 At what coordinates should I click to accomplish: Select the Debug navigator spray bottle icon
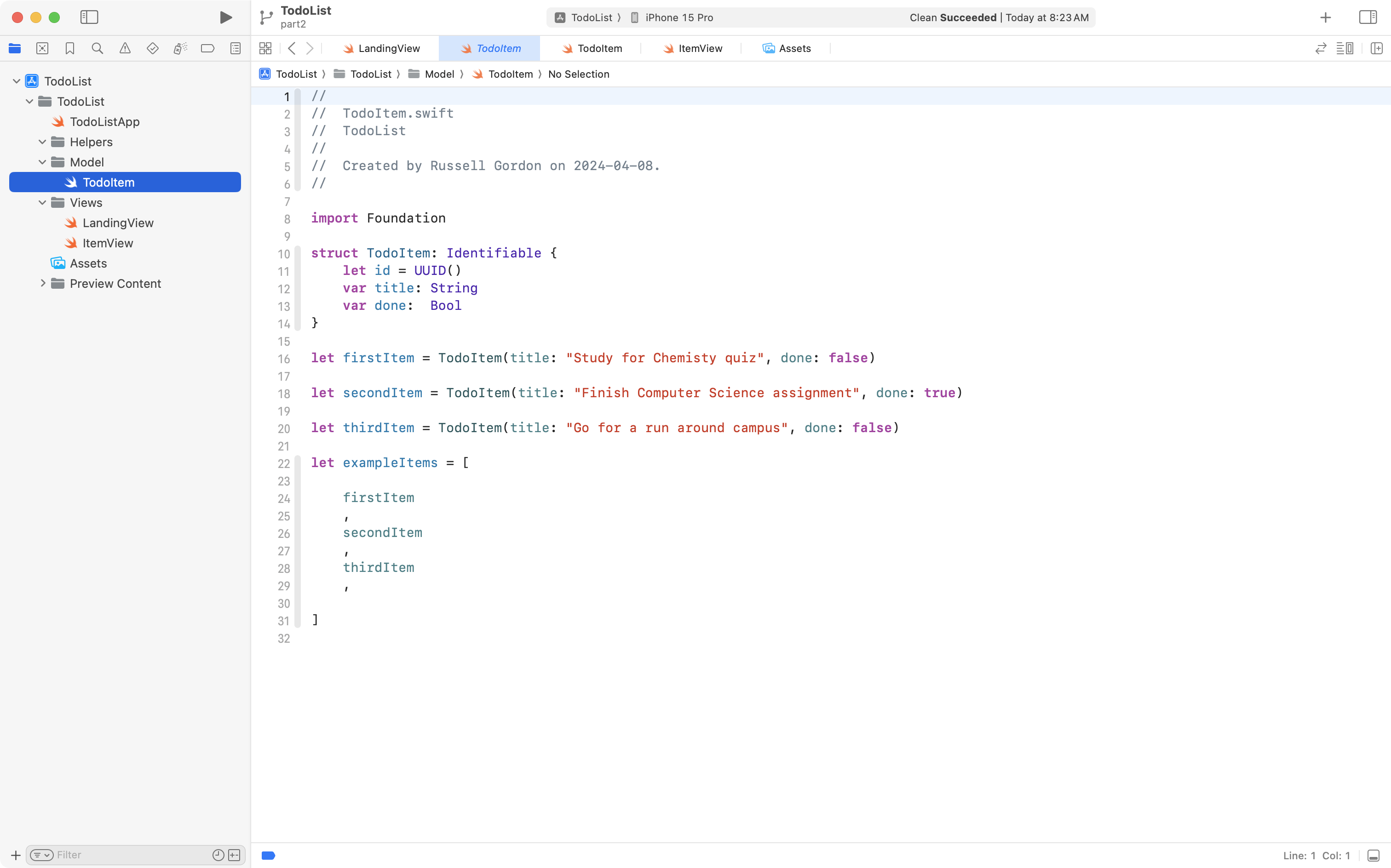coord(180,48)
